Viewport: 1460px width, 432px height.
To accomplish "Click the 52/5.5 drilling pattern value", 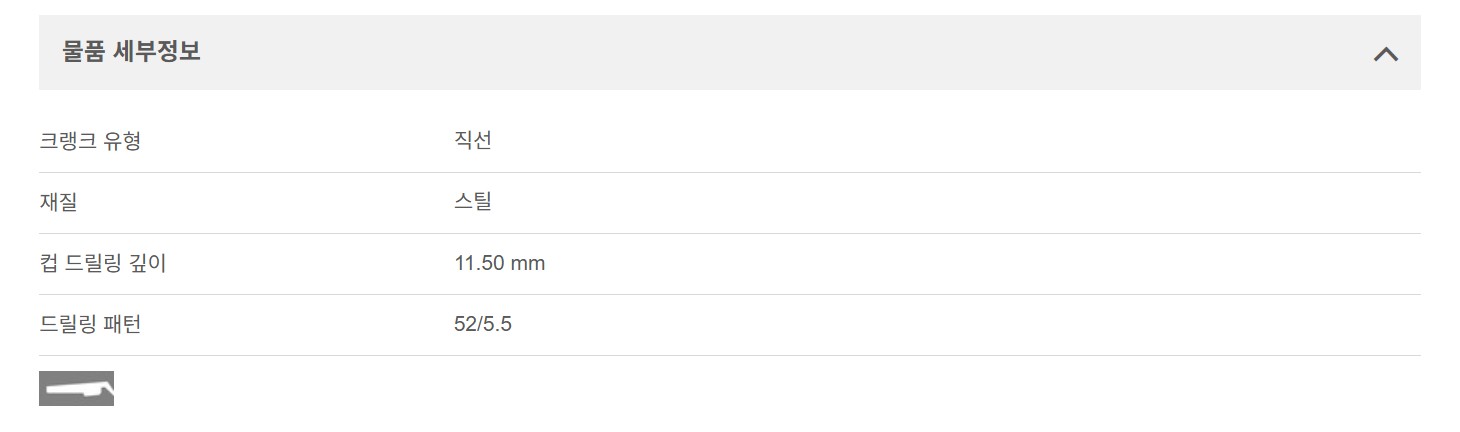I will [x=482, y=325].
